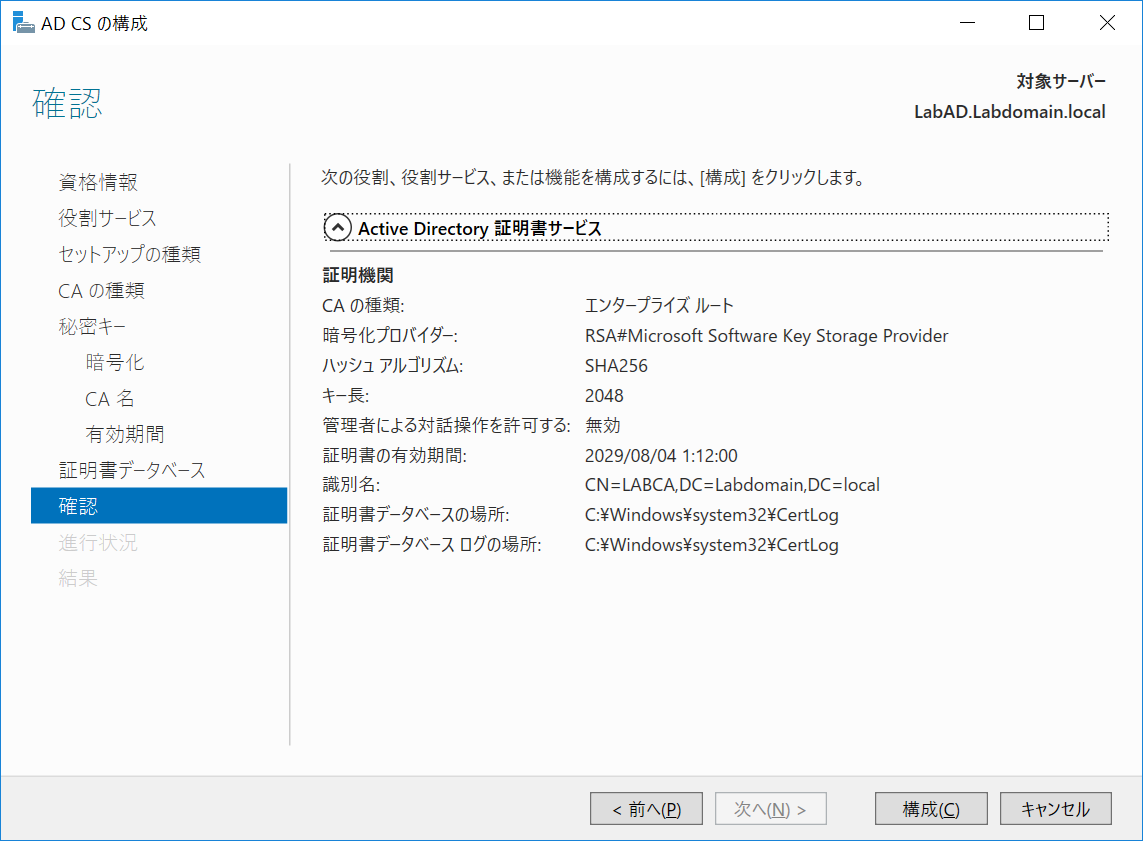Click the LabAD.Labdomain.local server name

point(1010,112)
